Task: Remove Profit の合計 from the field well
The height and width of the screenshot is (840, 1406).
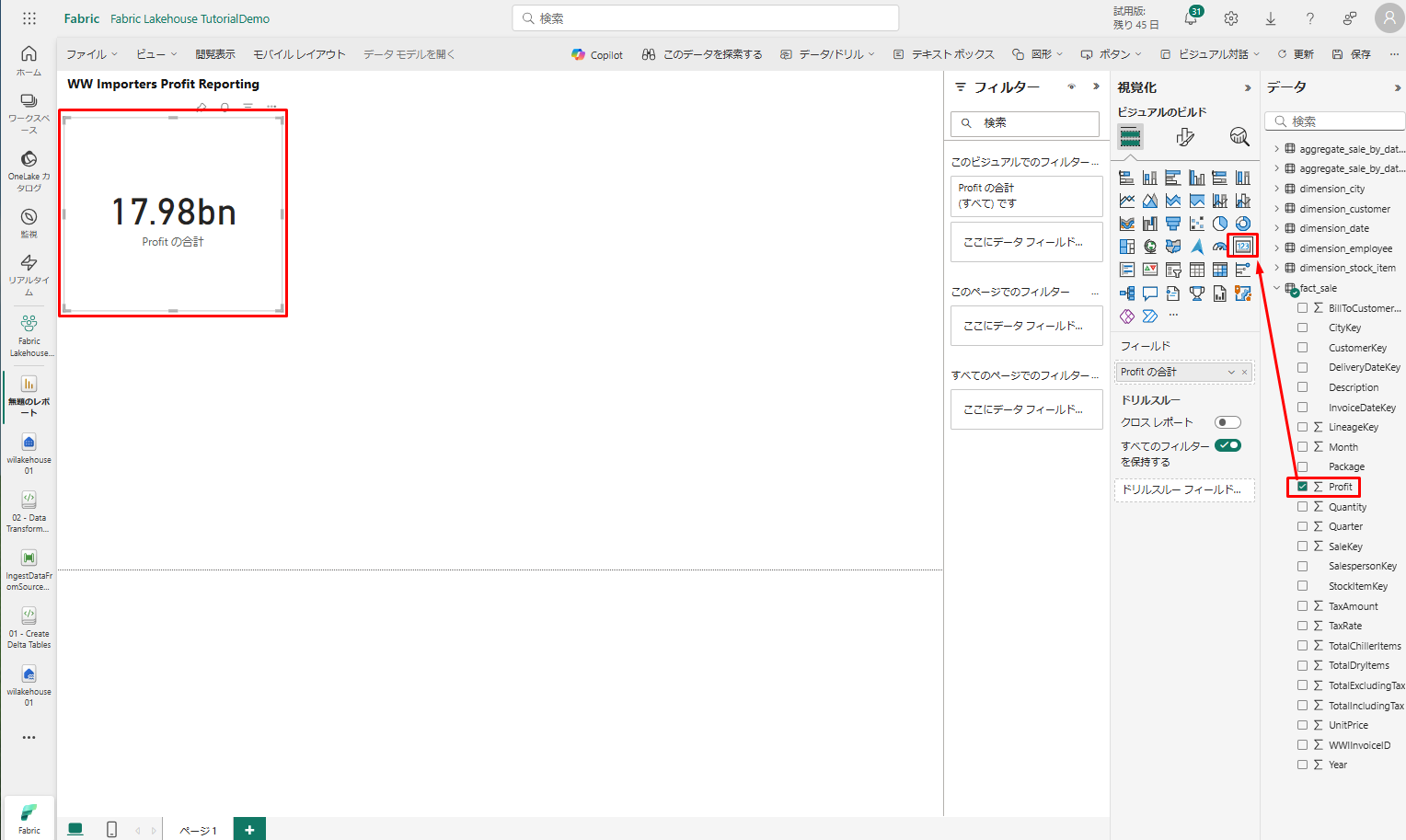Action: tap(1245, 373)
